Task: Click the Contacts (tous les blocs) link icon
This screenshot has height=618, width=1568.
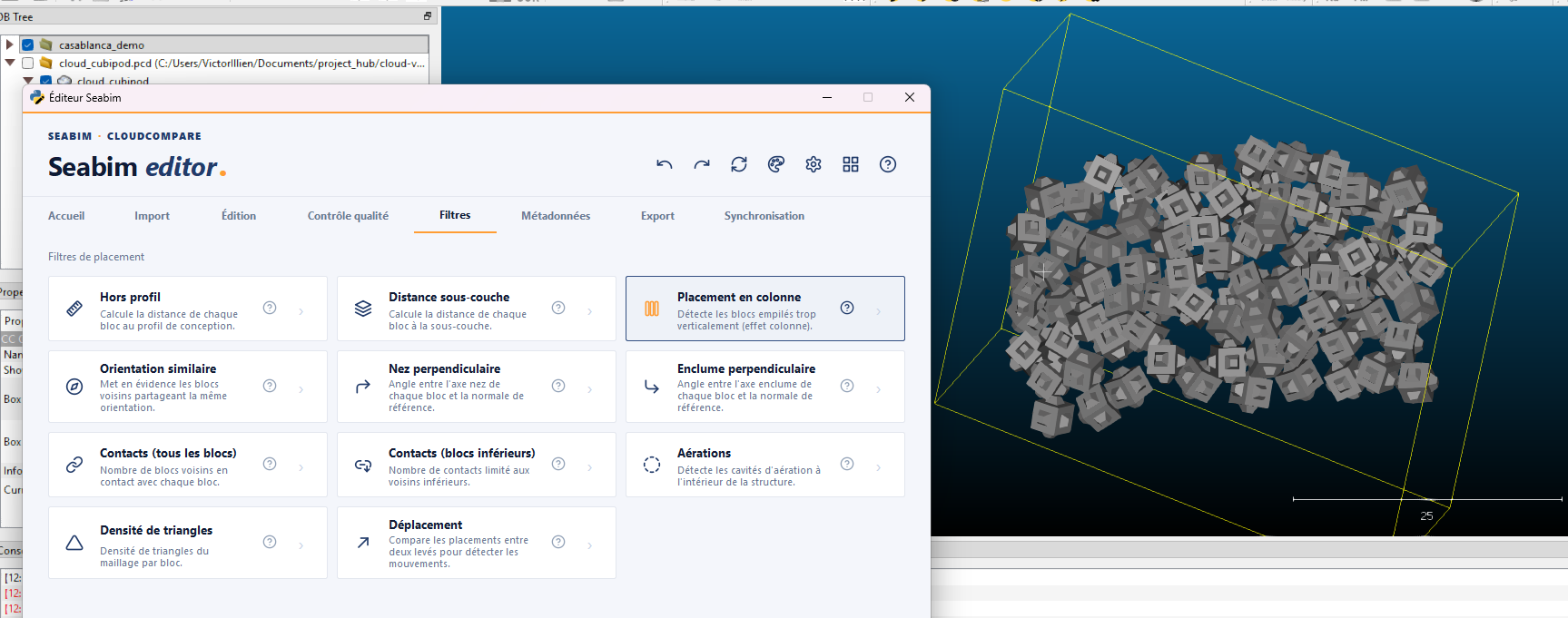Action: [x=74, y=465]
